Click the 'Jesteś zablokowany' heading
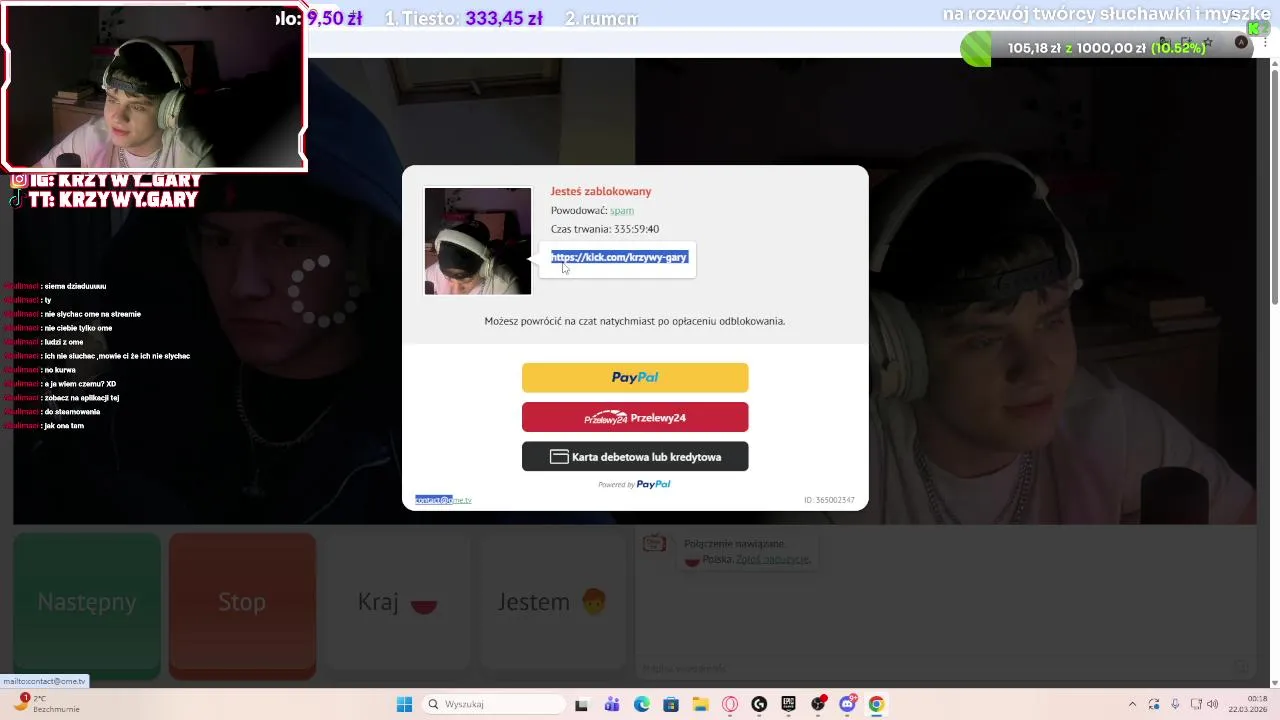Viewport: 1280px width, 720px height. pyautogui.click(x=601, y=191)
